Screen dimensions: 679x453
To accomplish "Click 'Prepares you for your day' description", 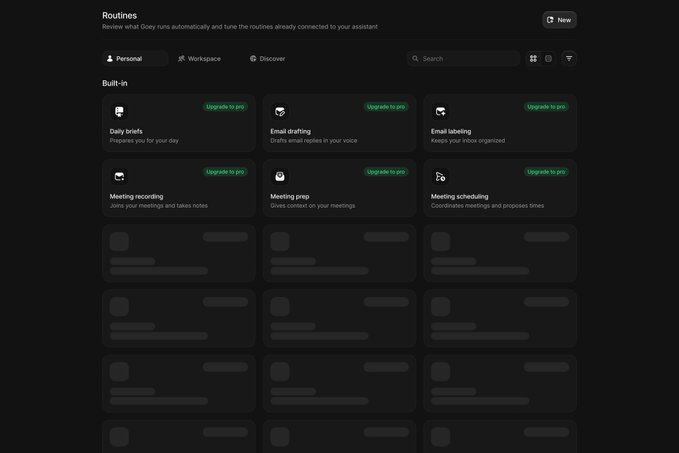I will (x=144, y=141).
